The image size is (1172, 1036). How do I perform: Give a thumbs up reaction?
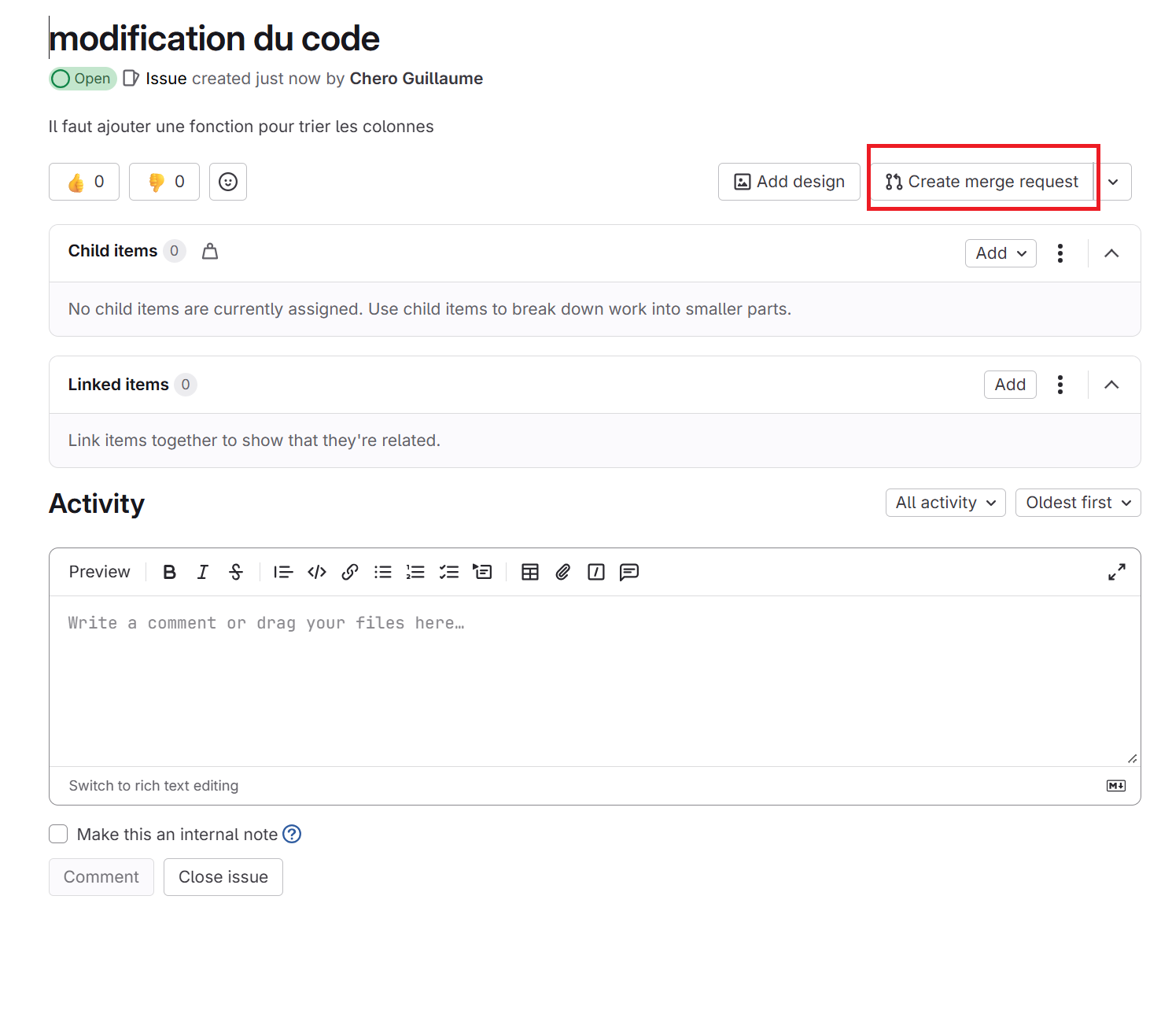[x=84, y=182]
